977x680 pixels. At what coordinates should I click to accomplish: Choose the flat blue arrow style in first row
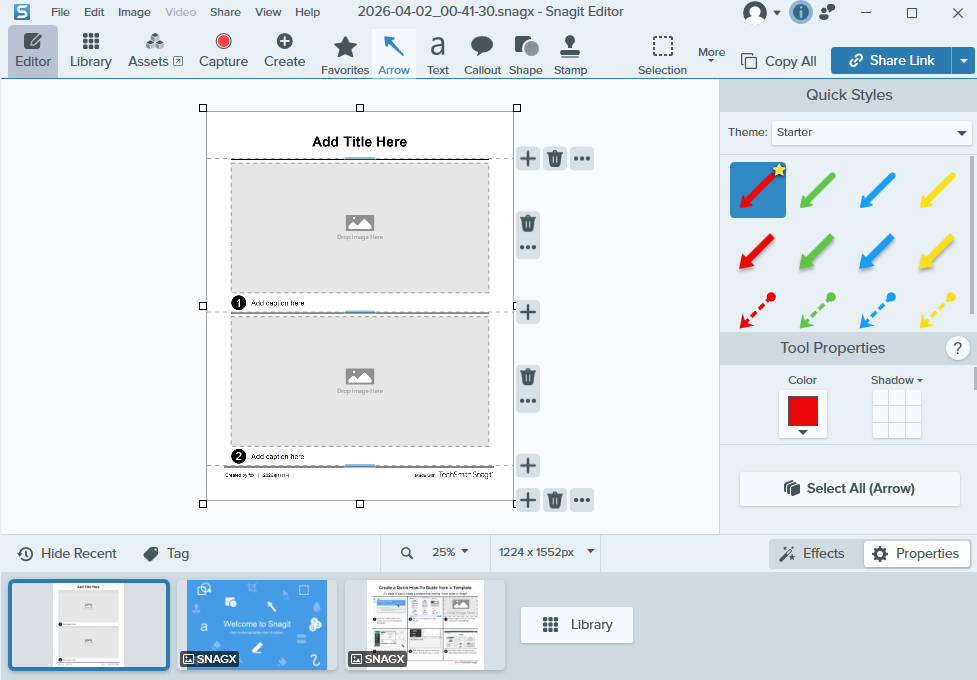[x=877, y=190]
